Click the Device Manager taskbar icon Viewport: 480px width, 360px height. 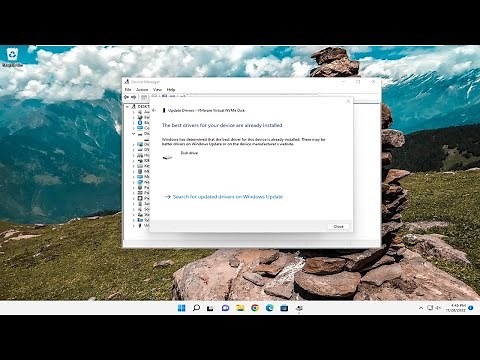point(299,308)
